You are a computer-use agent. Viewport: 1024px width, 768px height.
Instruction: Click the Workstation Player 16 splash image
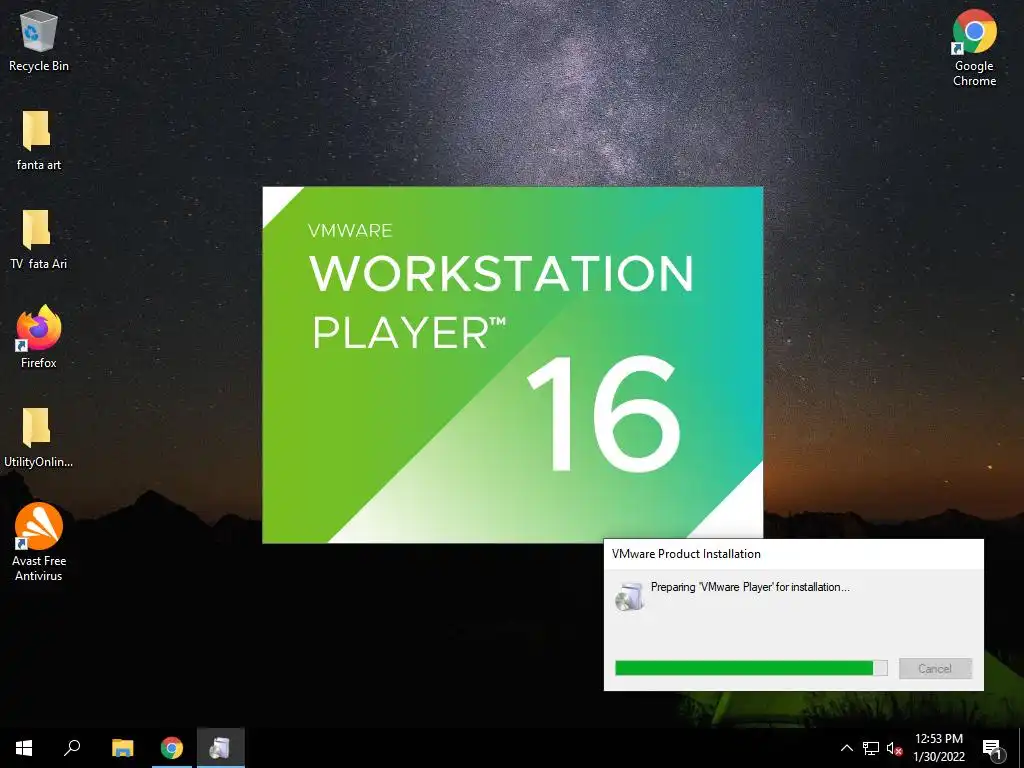[513, 364]
